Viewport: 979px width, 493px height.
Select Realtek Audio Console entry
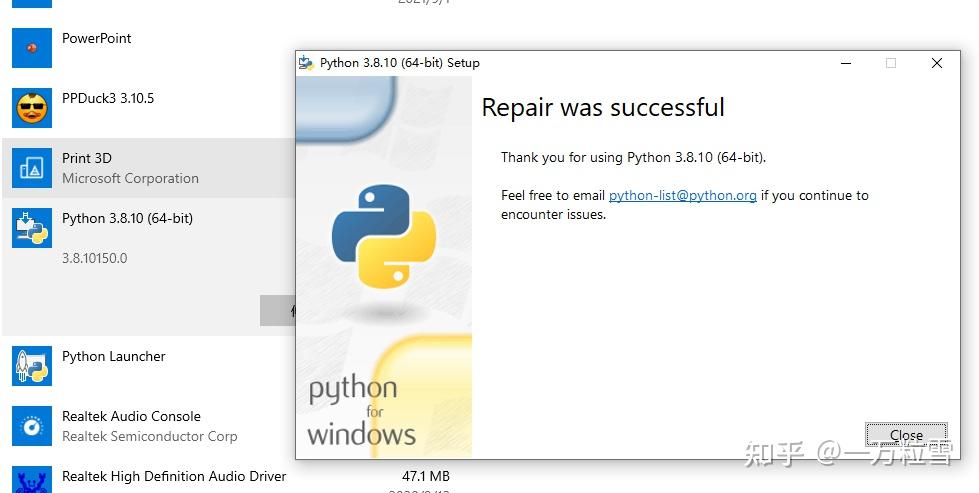[x=131, y=416]
